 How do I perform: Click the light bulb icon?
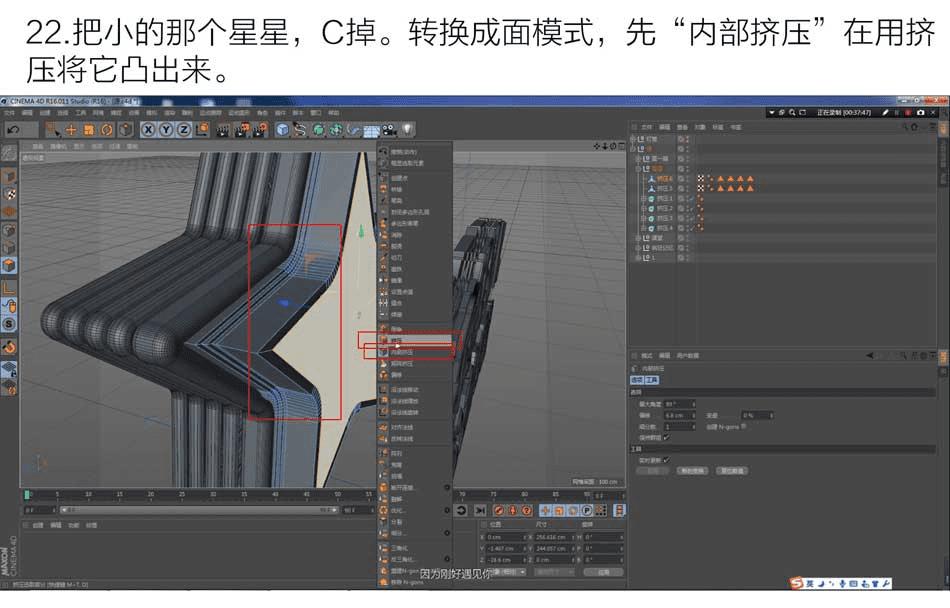pos(407,130)
